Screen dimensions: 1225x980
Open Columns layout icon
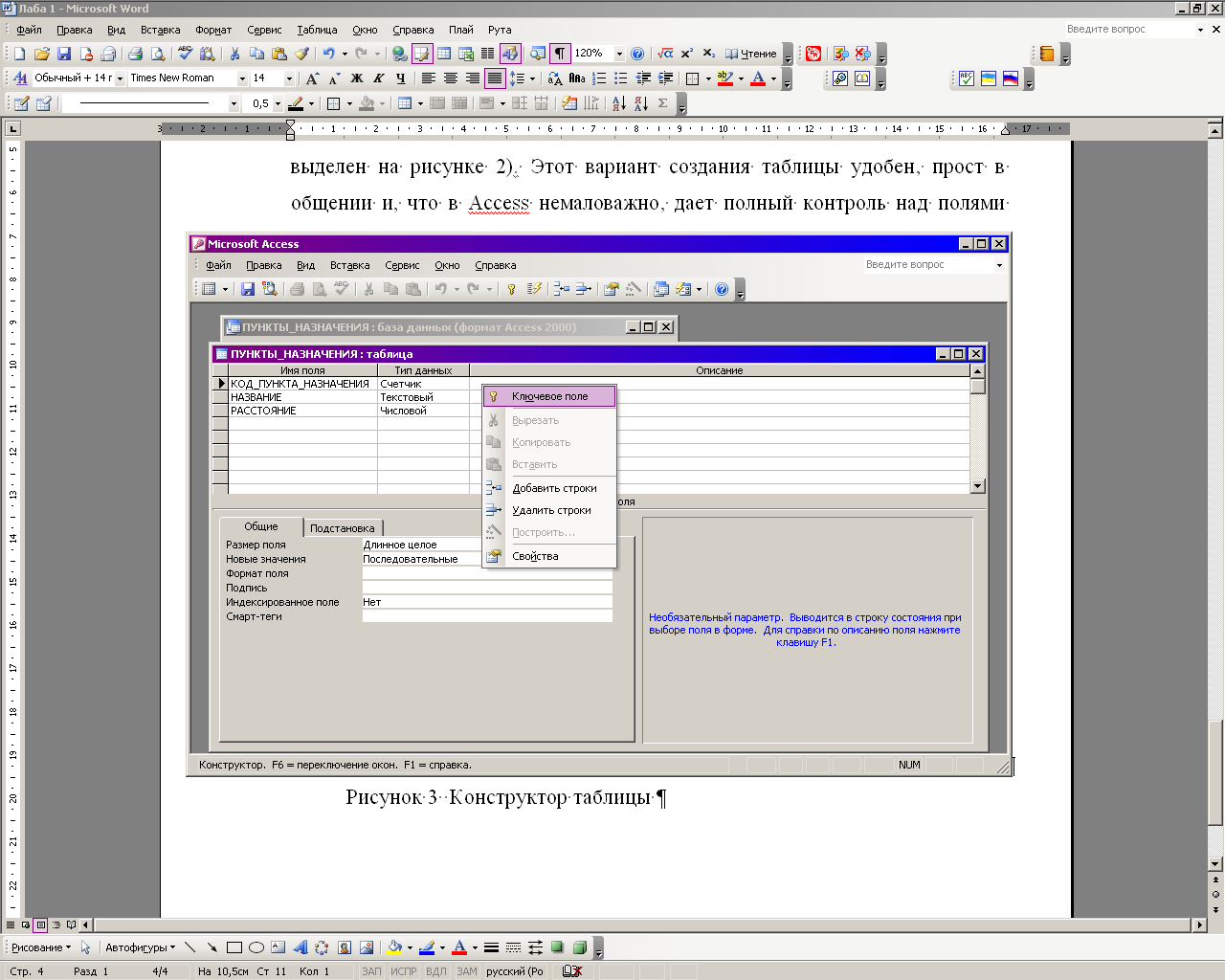pyautogui.click(x=488, y=54)
